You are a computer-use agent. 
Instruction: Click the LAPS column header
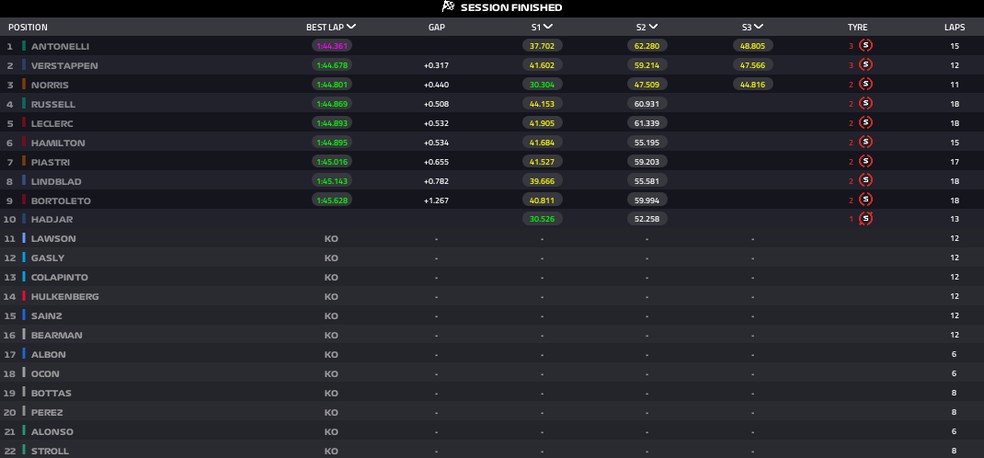tap(955, 27)
